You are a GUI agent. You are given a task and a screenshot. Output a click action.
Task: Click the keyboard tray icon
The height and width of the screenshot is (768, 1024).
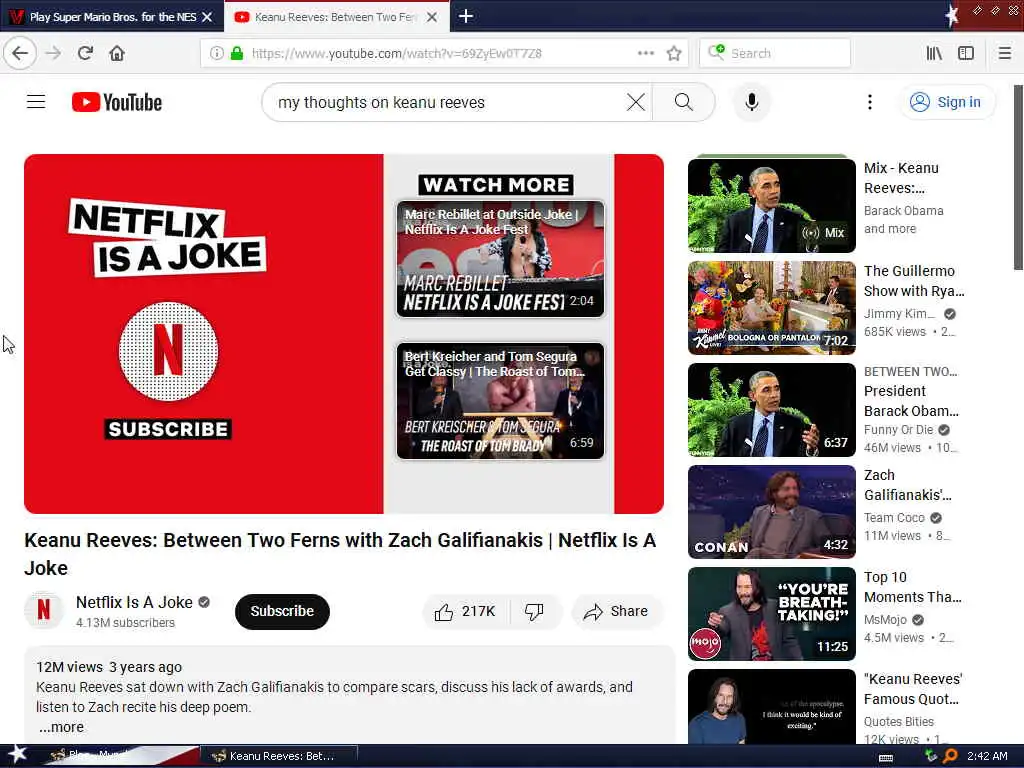click(x=886, y=758)
